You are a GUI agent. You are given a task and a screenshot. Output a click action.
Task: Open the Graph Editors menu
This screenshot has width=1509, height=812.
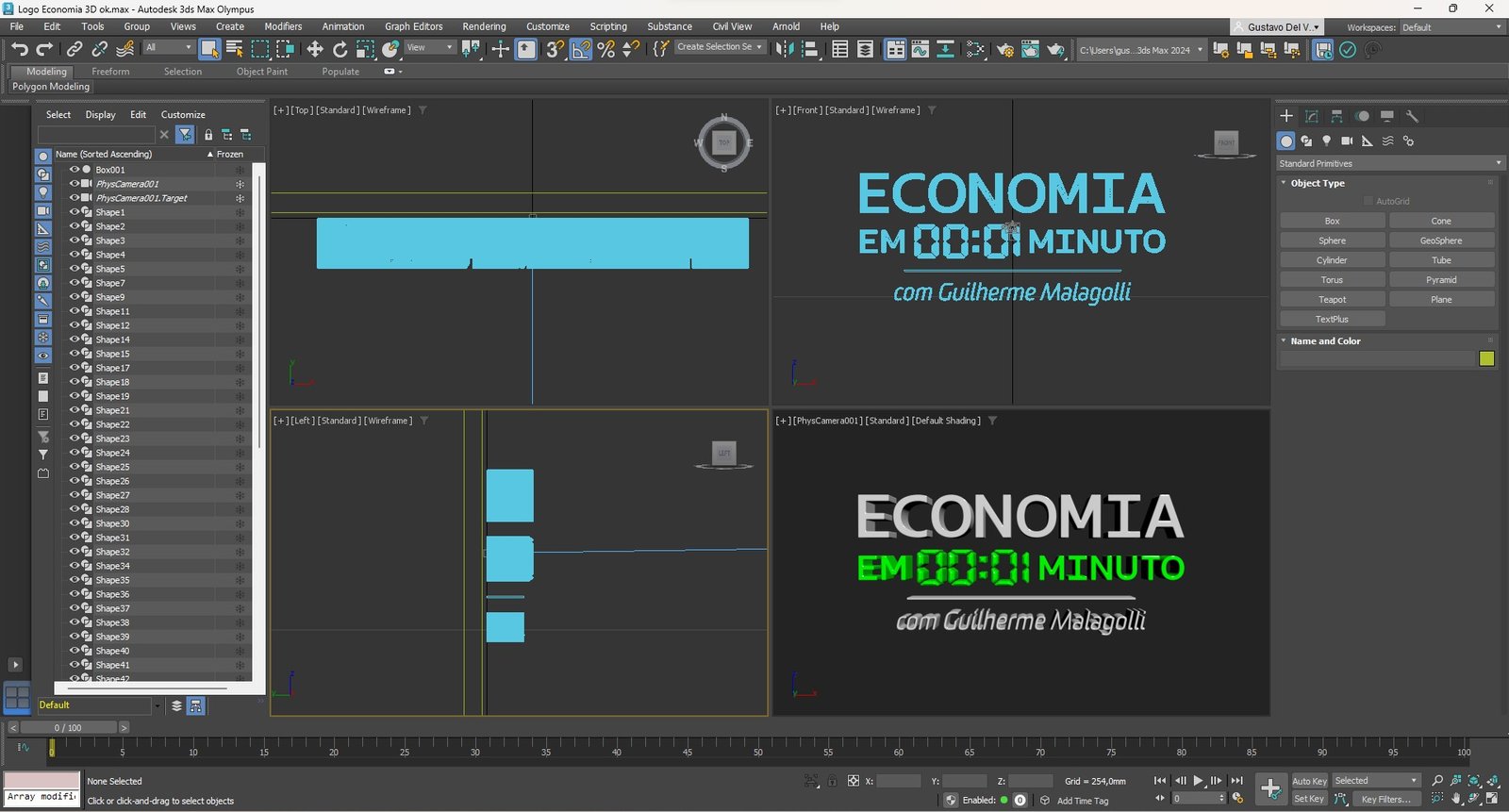(413, 26)
